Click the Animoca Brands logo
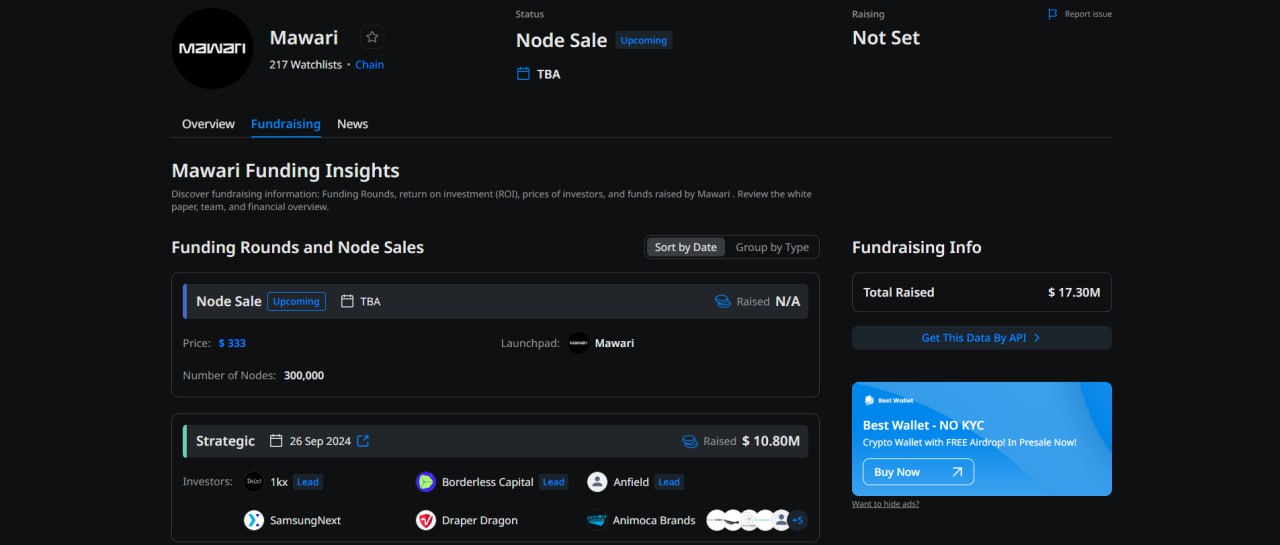Image resolution: width=1280 pixels, height=545 pixels. click(x=597, y=520)
